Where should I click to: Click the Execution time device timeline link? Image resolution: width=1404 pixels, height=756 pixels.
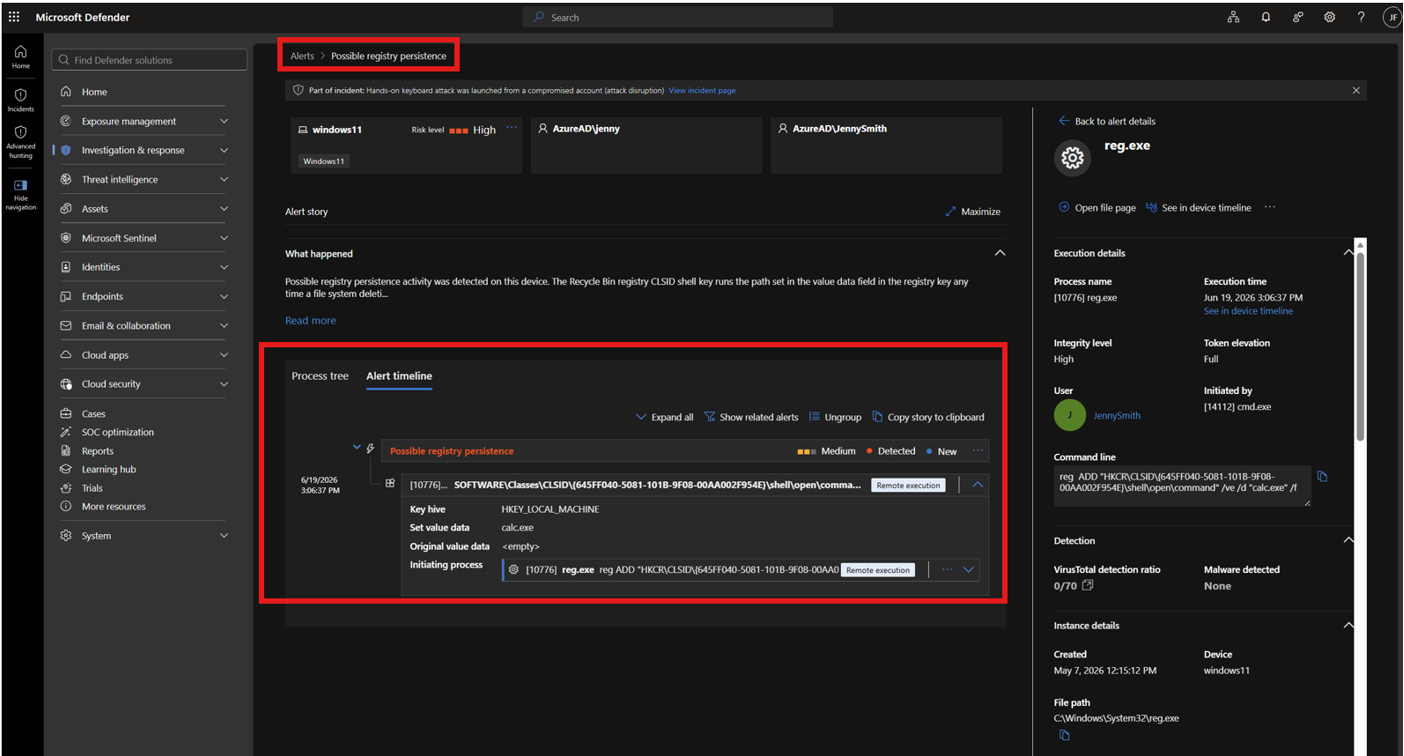pyautogui.click(x=1248, y=311)
